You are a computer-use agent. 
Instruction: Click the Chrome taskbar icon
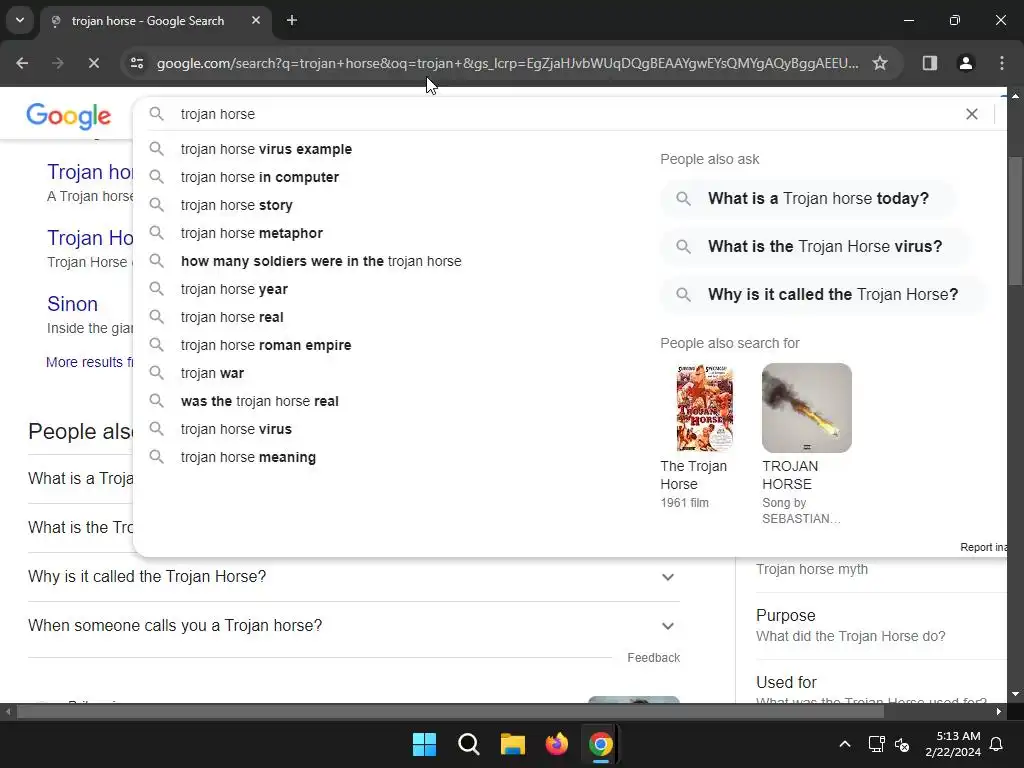pyautogui.click(x=601, y=744)
